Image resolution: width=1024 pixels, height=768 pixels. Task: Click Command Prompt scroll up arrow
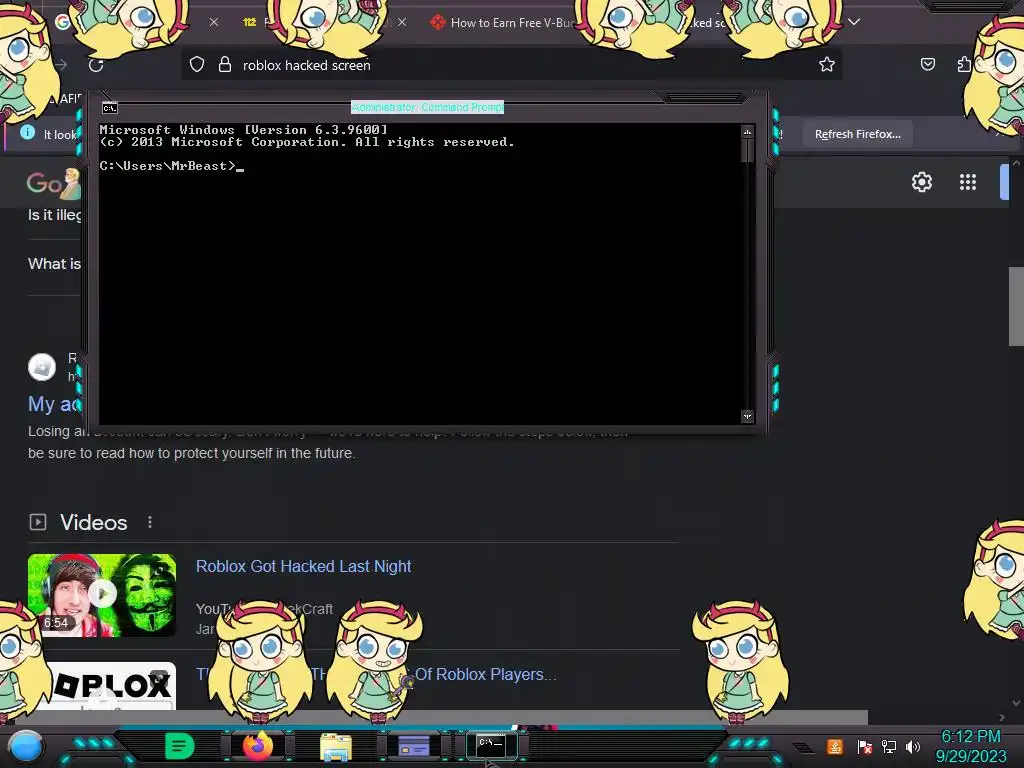point(747,132)
